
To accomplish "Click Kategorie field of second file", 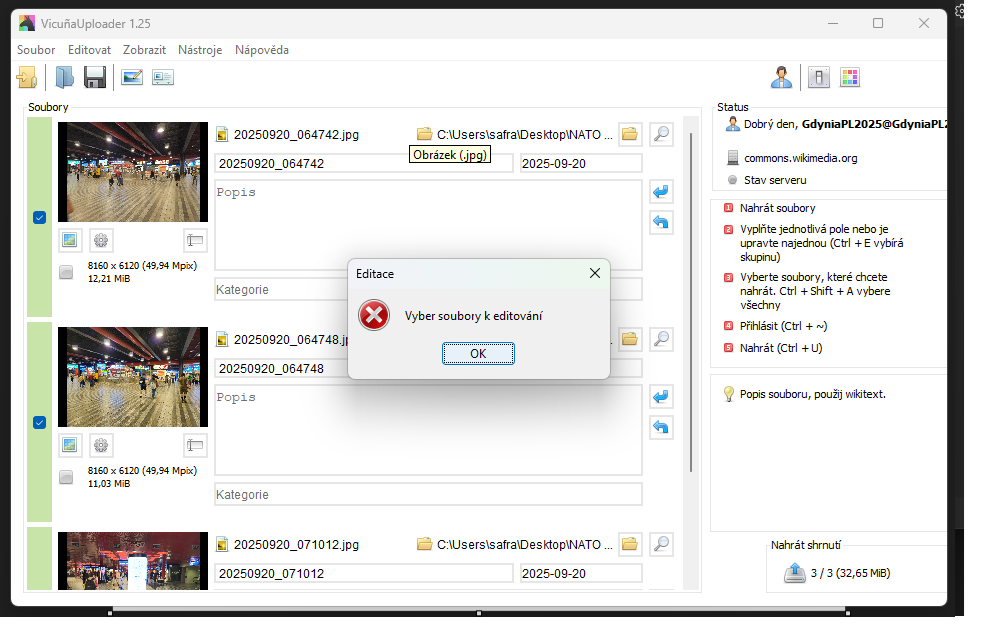I will tap(428, 495).
